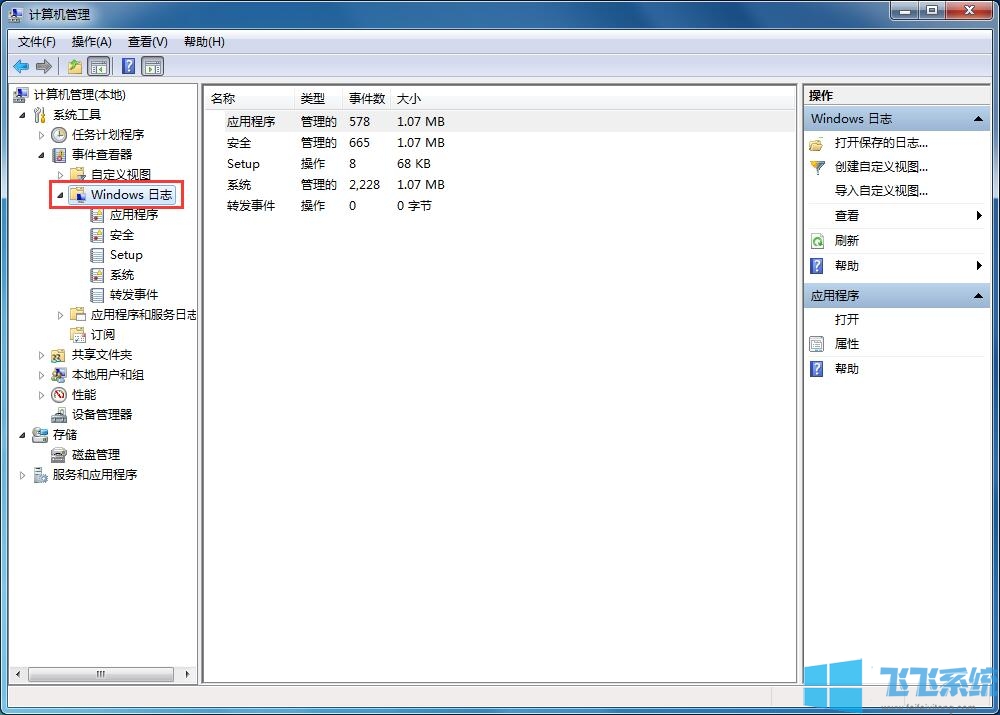Image resolution: width=1000 pixels, height=715 pixels.
Task: Open 属性 for 应用程序 log
Action: click(x=845, y=344)
